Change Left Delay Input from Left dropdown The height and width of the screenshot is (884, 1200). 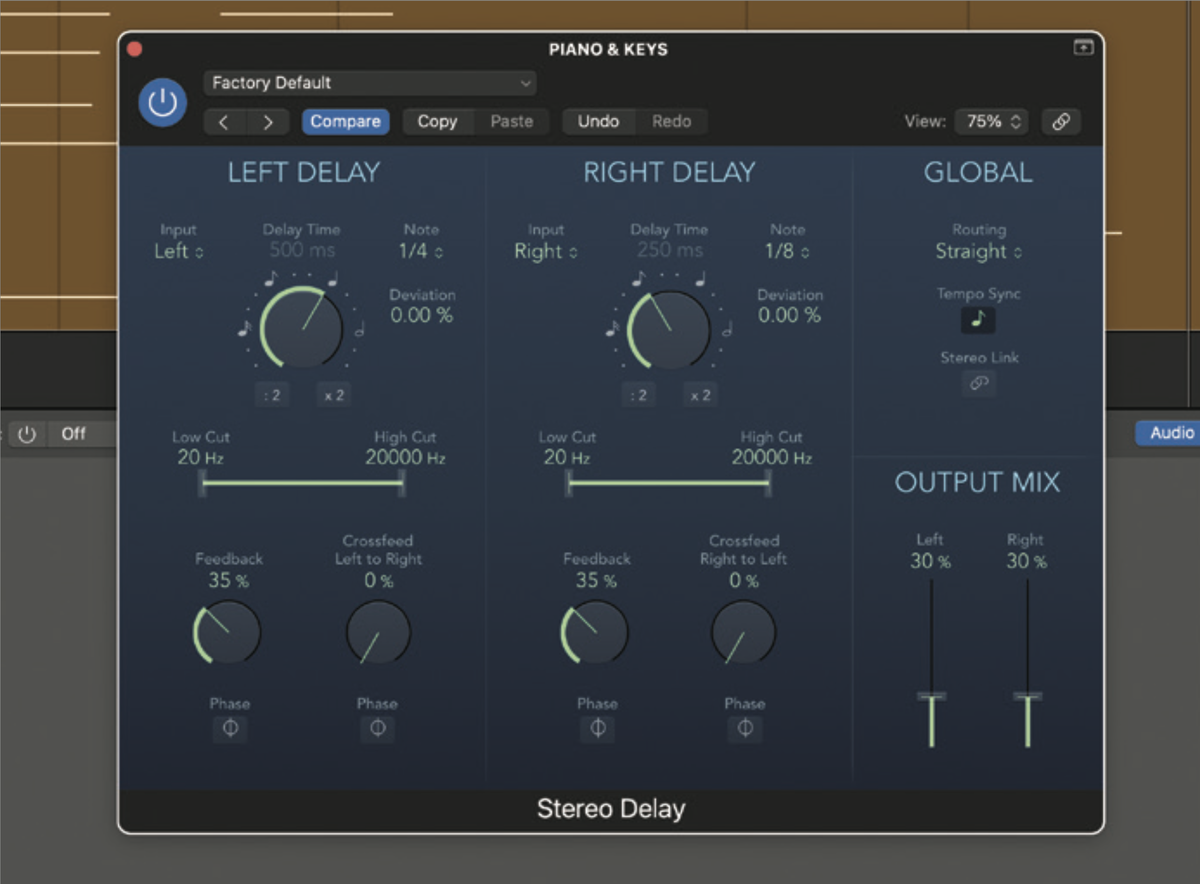pos(179,251)
